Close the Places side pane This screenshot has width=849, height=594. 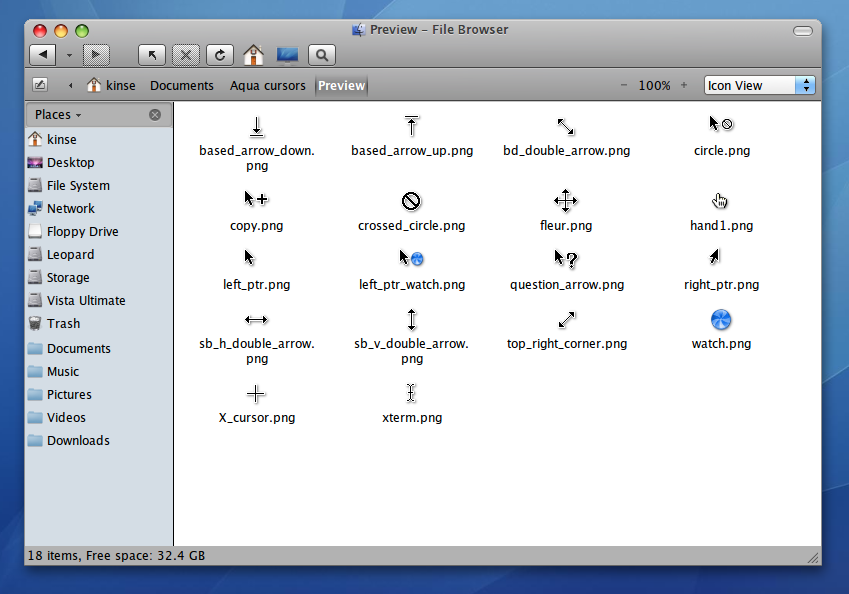pos(155,114)
